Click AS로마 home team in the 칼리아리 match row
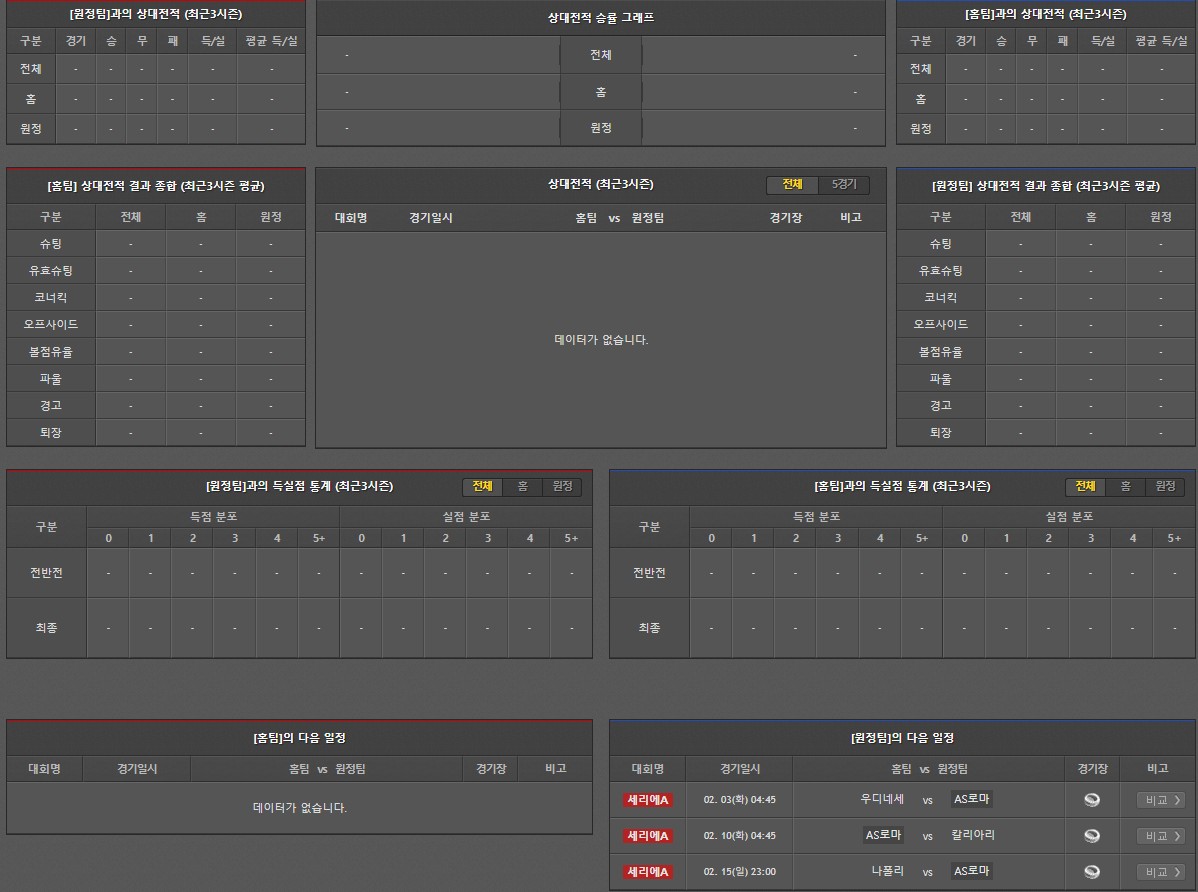Viewport: 1198px width, 892px height. [883, 835]
